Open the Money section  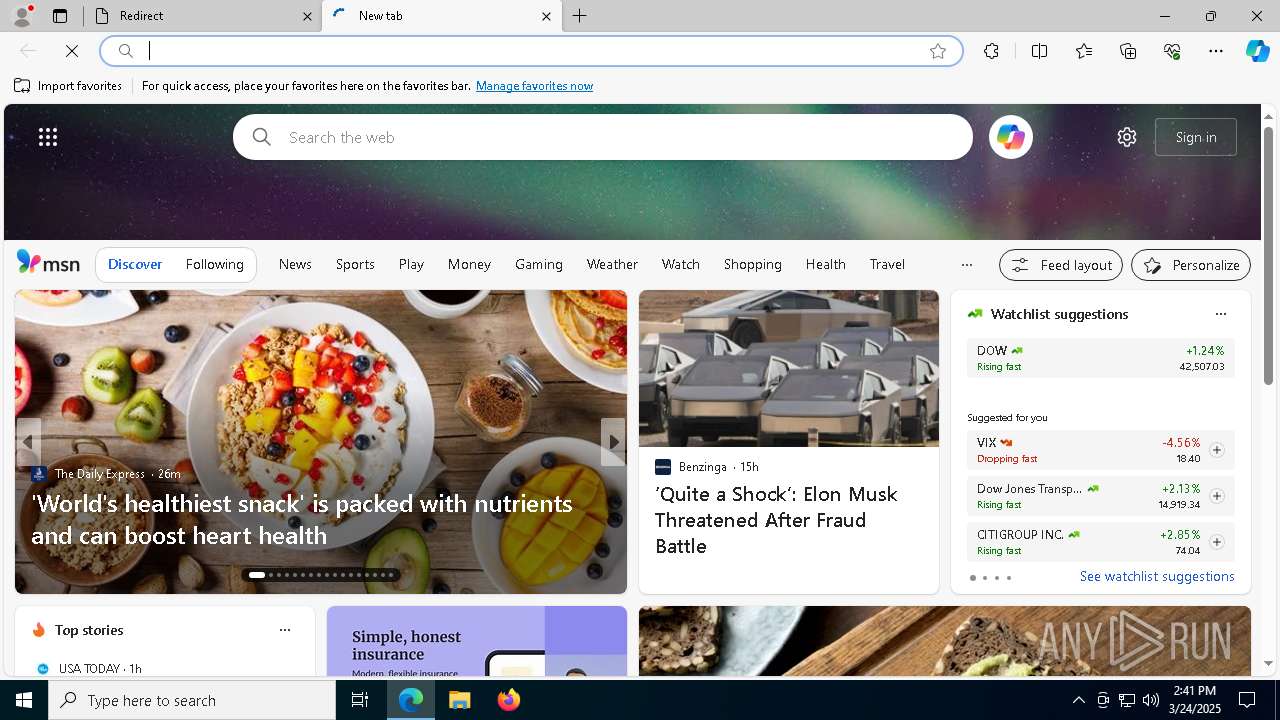[x=469, y=264]
